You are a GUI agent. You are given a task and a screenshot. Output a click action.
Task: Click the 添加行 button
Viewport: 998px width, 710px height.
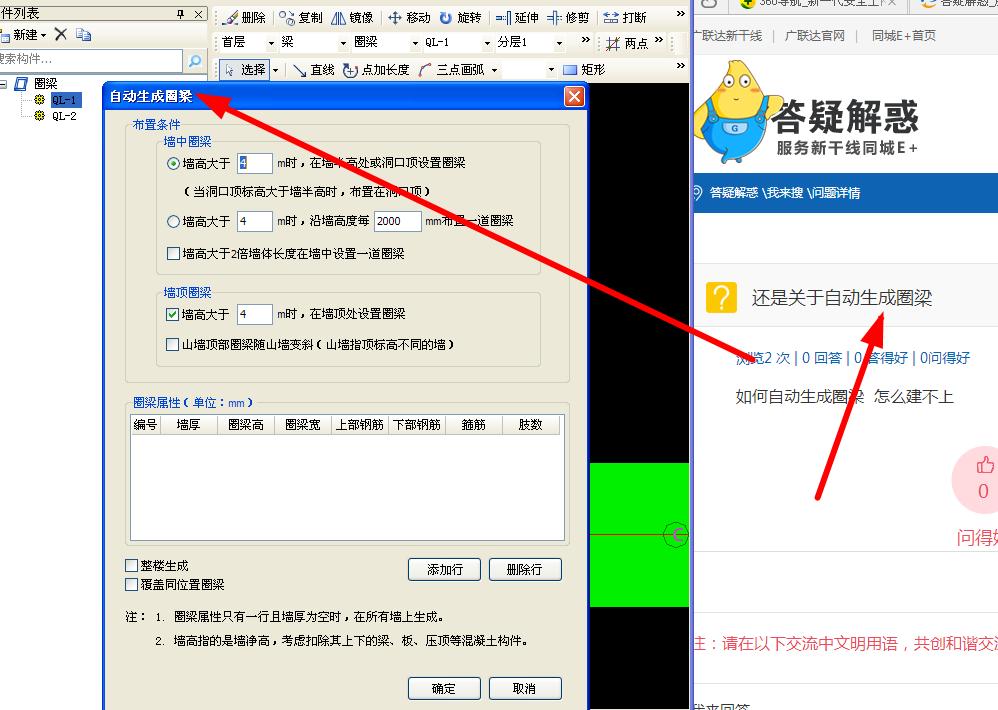(x=444, y=569)
